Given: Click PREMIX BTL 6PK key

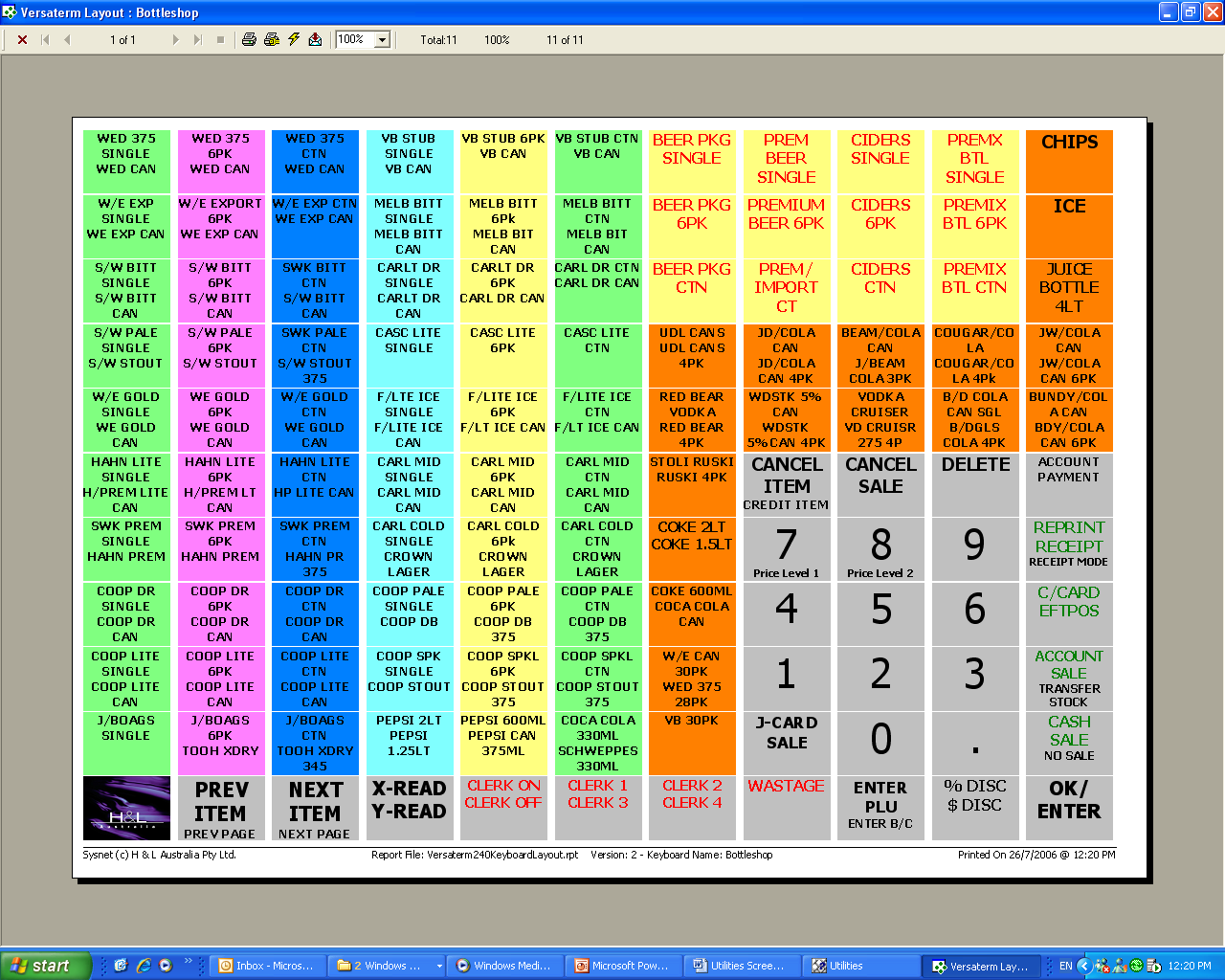Looking at the screenshot, I should tap(975, 227).
